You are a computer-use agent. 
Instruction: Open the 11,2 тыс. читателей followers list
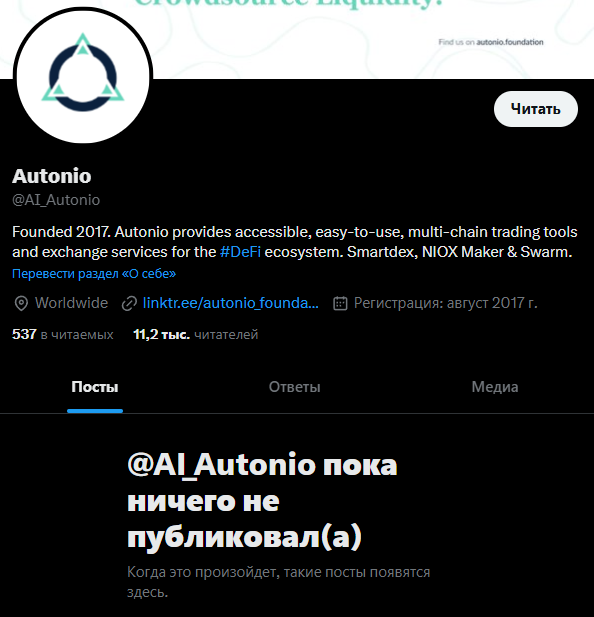coord(196,334)
